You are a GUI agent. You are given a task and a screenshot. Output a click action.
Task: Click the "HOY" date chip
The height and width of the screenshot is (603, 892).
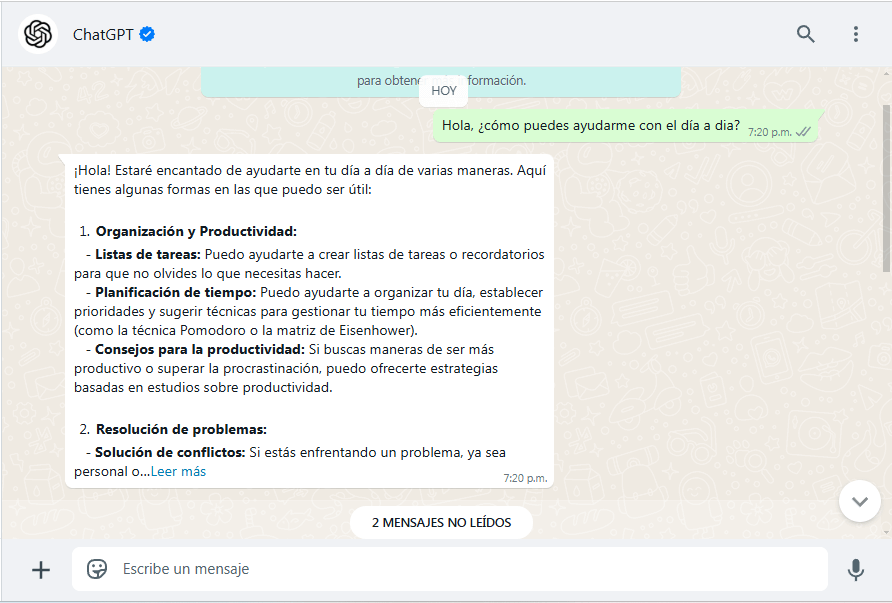(444, 90)
